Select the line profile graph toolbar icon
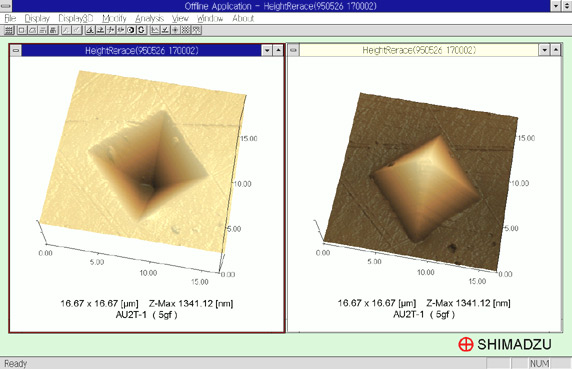Viewport: 572px width, 369px height. coord(155,30)
